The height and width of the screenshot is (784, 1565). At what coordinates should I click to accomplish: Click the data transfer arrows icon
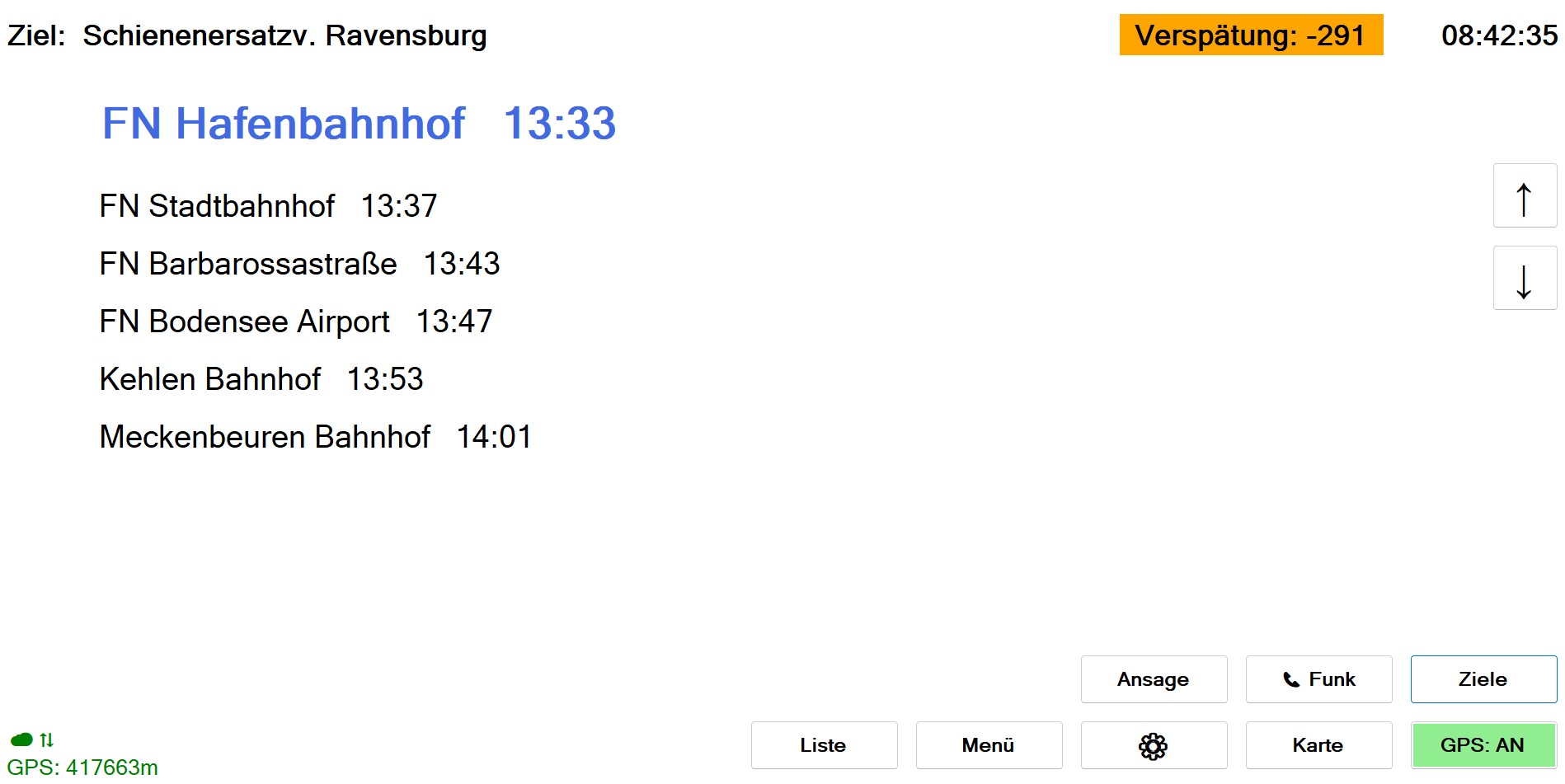pos(47,739)
